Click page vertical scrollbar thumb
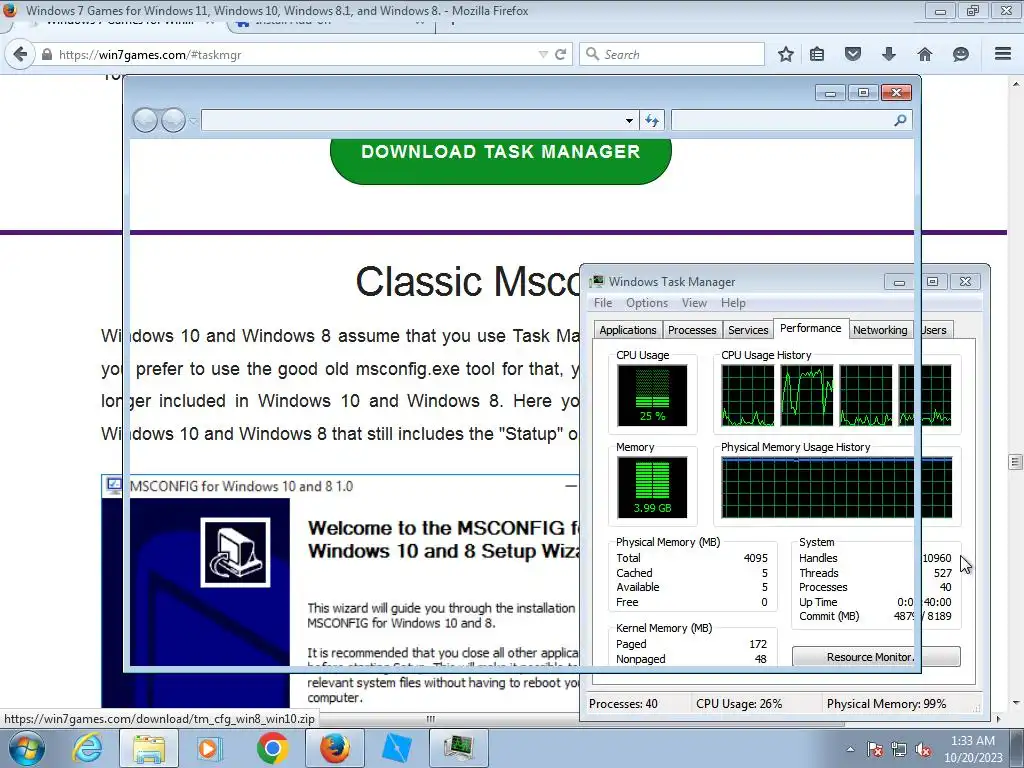Viewport: 1024px width, 768px height. (x=1015, y=462)
